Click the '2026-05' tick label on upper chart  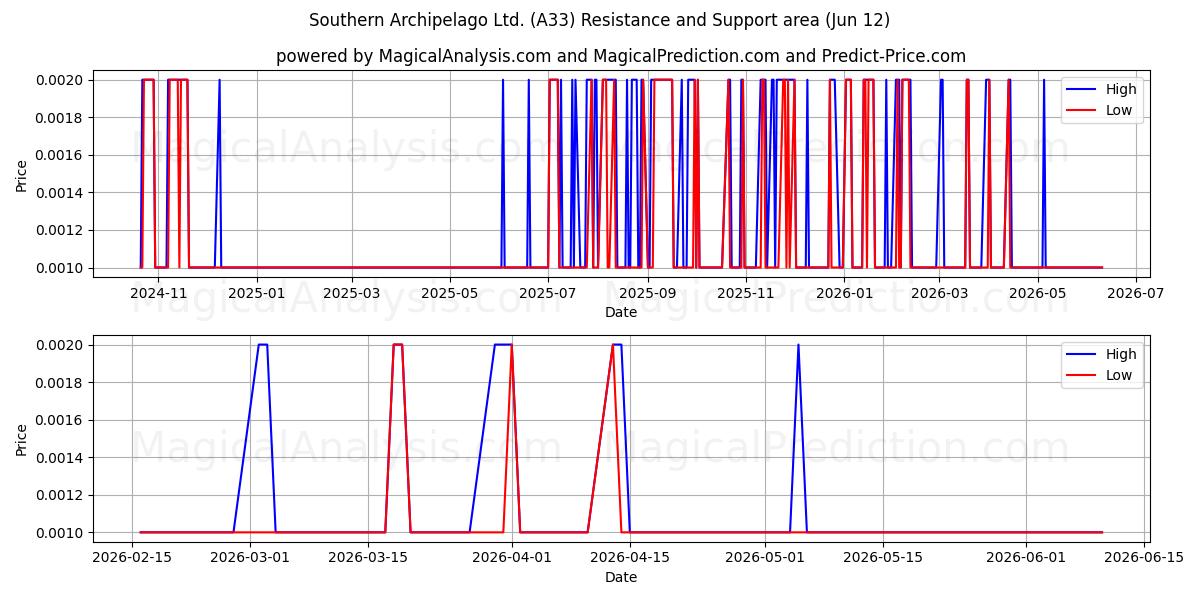(x=1039, y=294)
